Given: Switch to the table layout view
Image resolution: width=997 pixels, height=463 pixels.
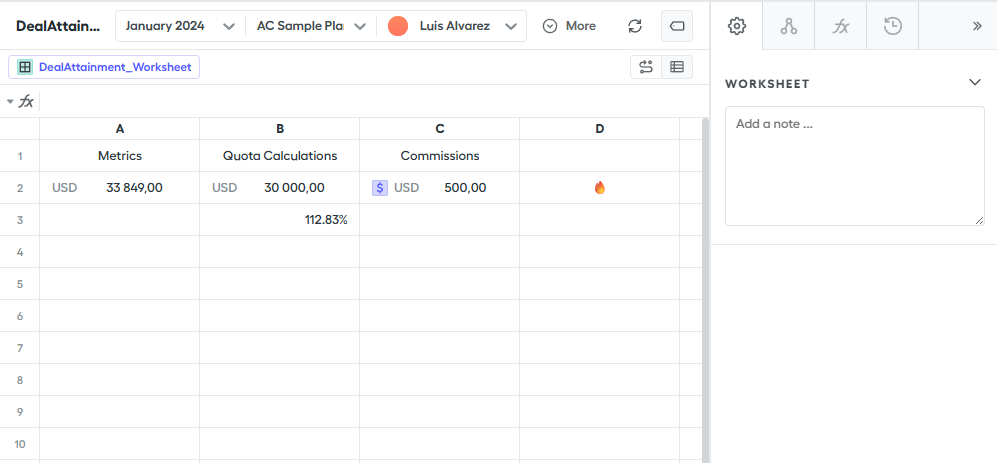Looking at the screenshot, I should tap(677, 67).
